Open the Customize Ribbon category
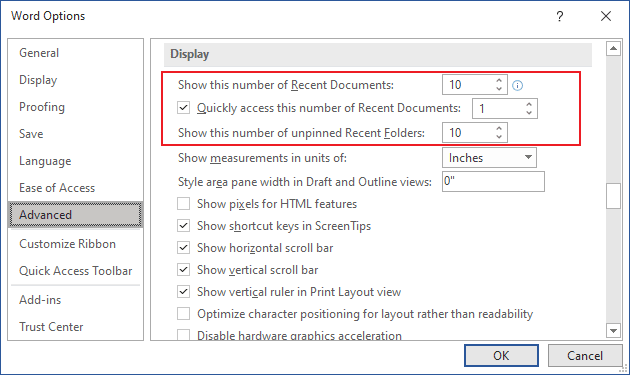The width and height of the screenshot is (630, 375). click(x=75, y=244)
